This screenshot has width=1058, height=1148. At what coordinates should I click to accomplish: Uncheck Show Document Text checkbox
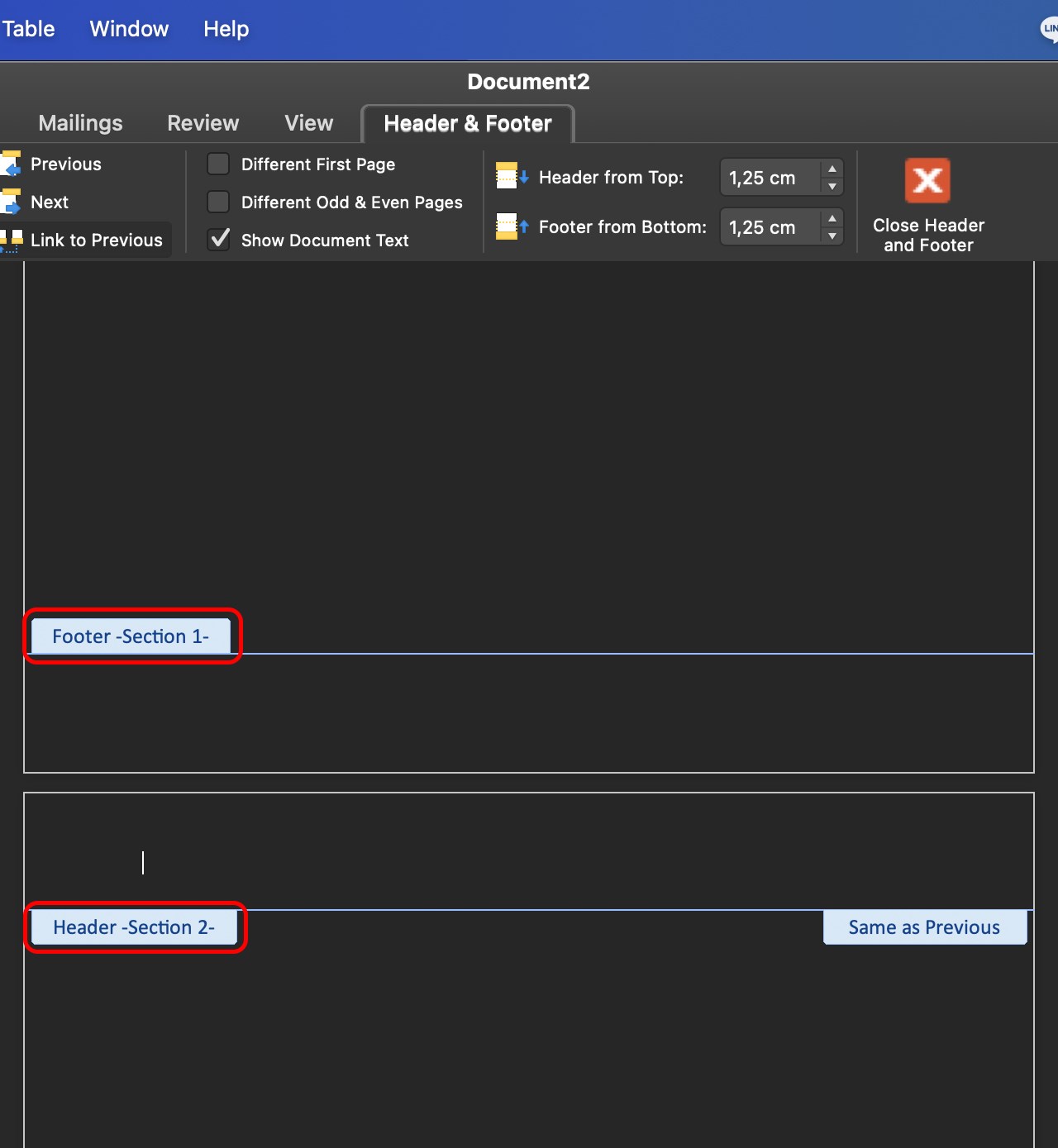click(218, 240)
